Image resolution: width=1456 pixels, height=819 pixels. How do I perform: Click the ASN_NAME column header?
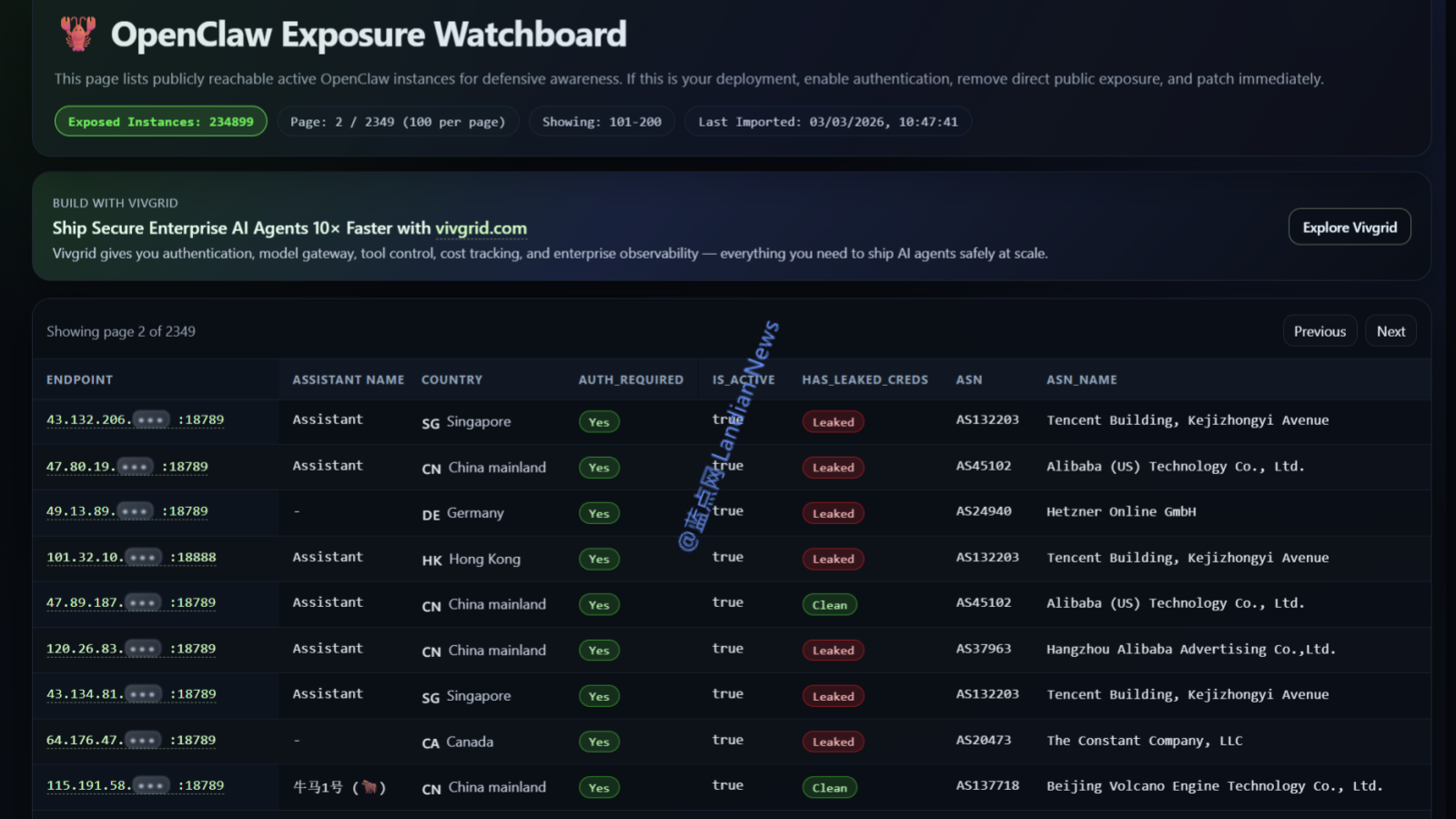point(1081,380)
